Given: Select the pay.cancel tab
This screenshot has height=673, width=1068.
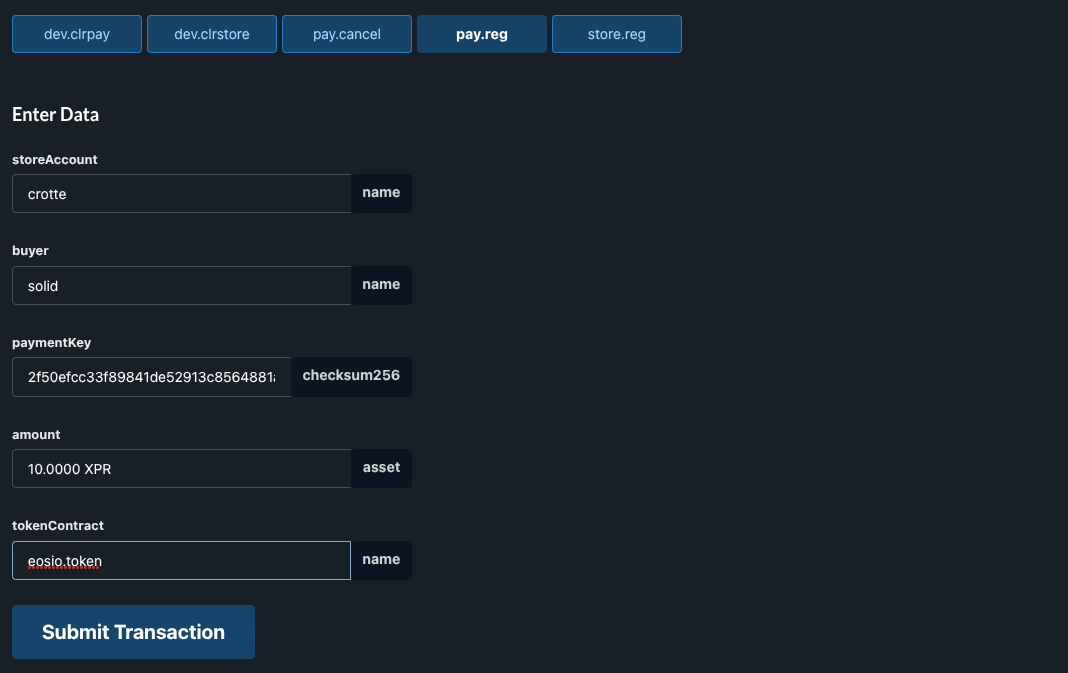Looking at the screenshot, I should click(x=346, y=33).
